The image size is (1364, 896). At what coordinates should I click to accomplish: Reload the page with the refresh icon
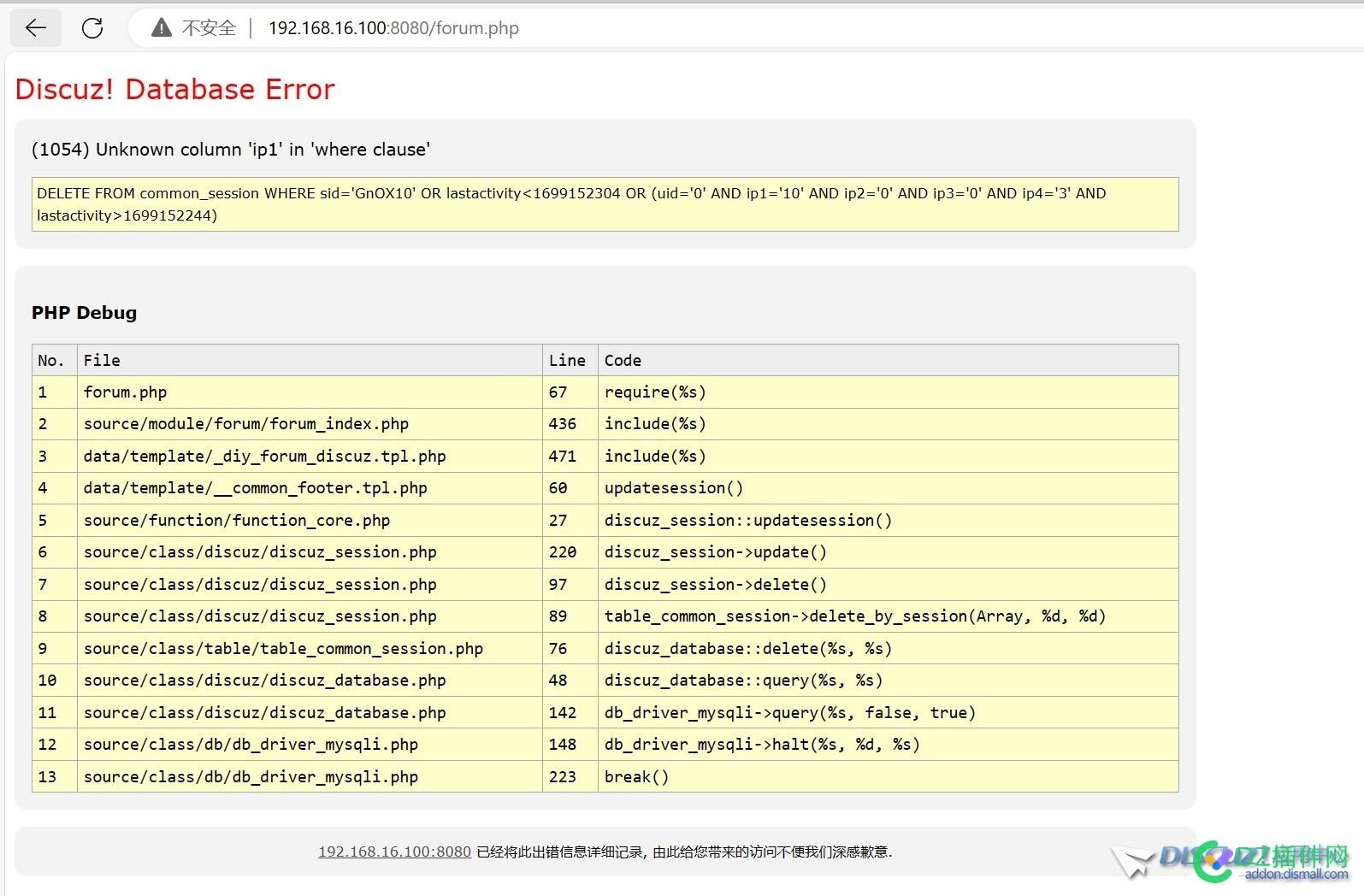click(x=92, y=28)
